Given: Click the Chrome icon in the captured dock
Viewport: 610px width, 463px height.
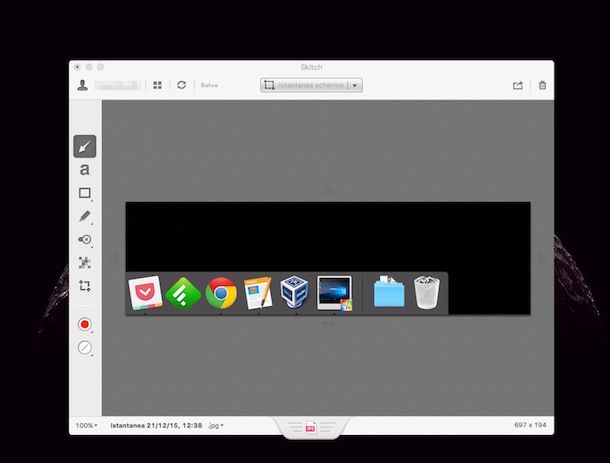Looking at the screenshot, I should click(x=221, y=293).
